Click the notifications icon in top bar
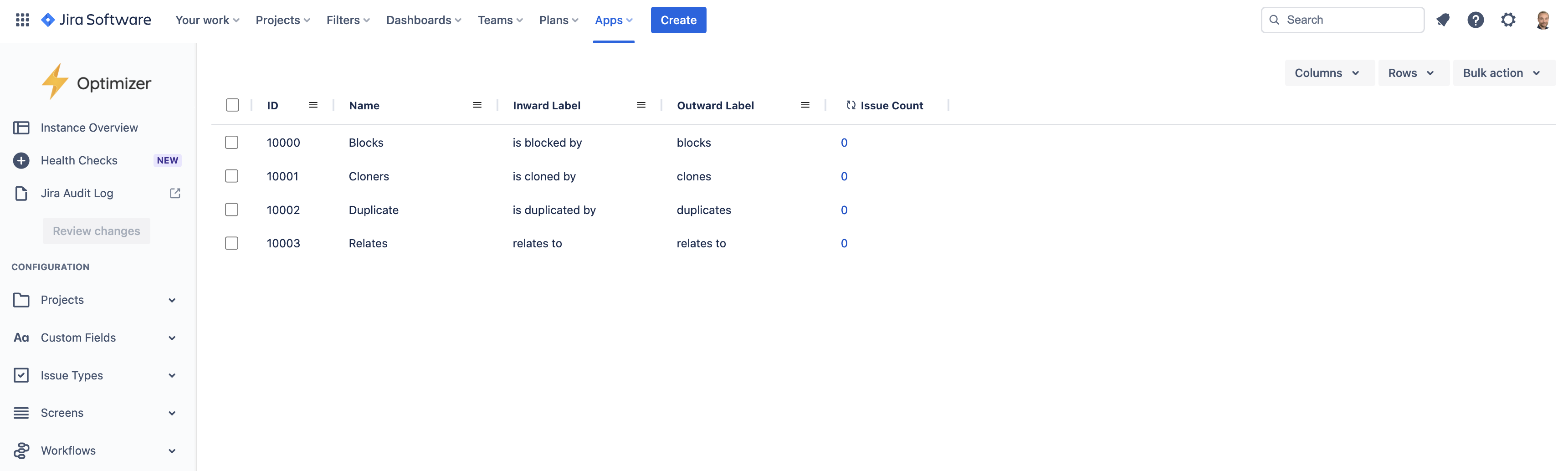1568x471 pixels. click(x=1443, y=20)
